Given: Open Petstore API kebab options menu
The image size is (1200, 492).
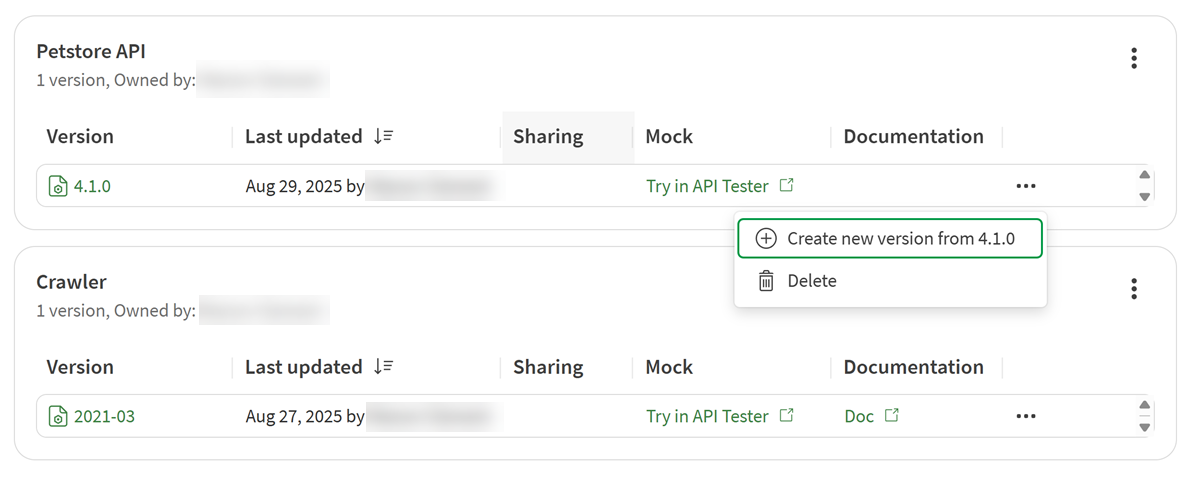Looking at the screenshot, I should 1134,58.
